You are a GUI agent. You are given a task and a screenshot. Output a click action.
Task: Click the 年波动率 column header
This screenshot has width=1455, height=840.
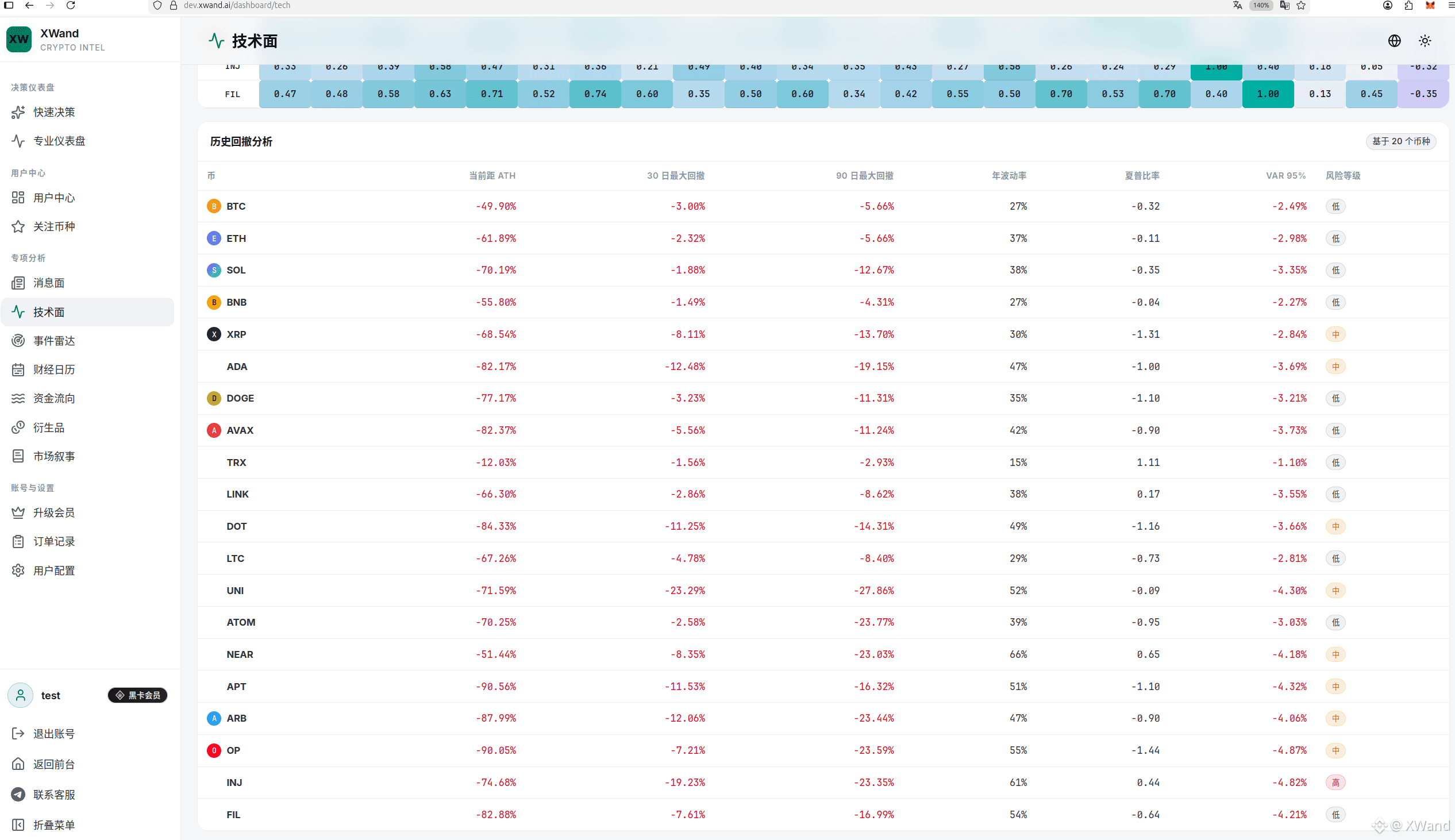tap(1009, 175)
